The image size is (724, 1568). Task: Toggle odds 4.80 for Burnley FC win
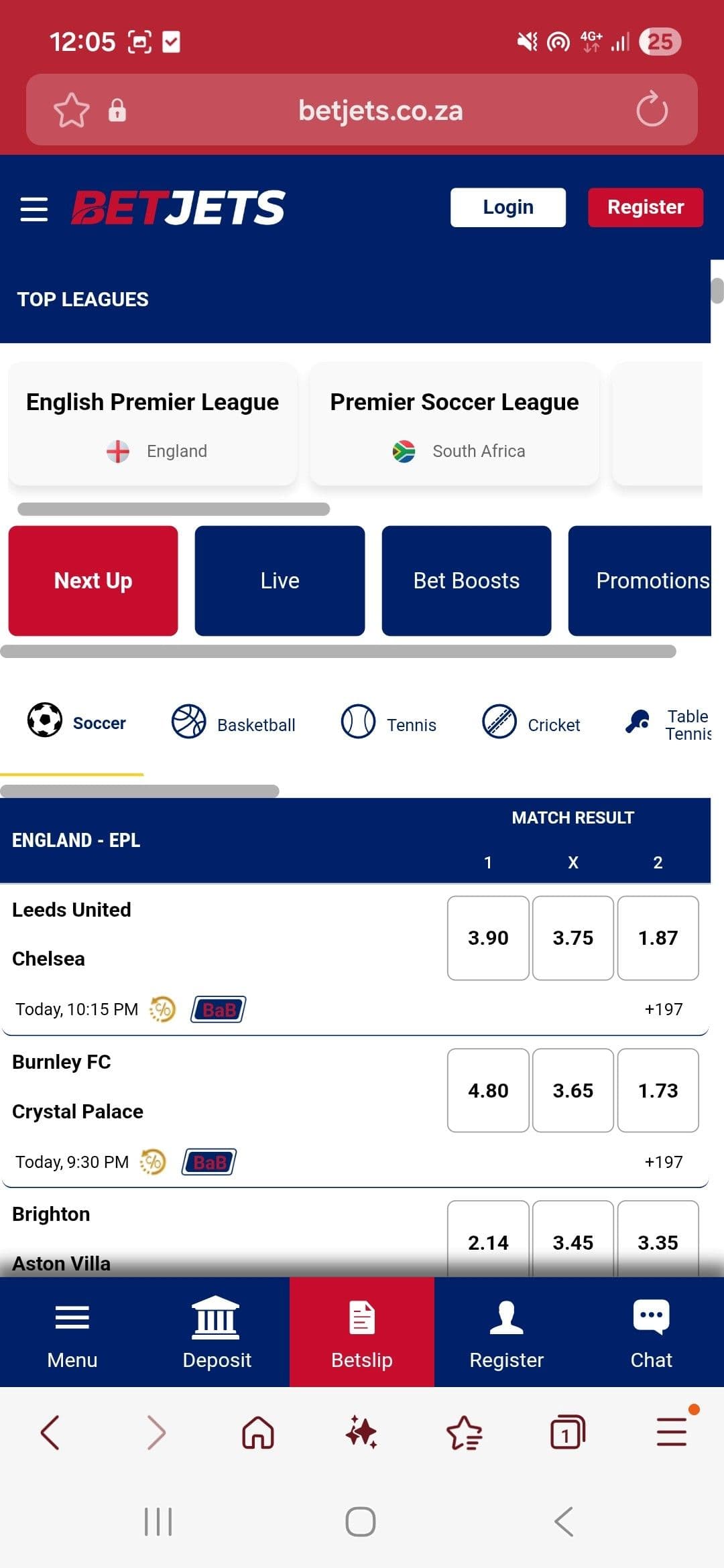pyautogui.click(x=488, y=1090)
